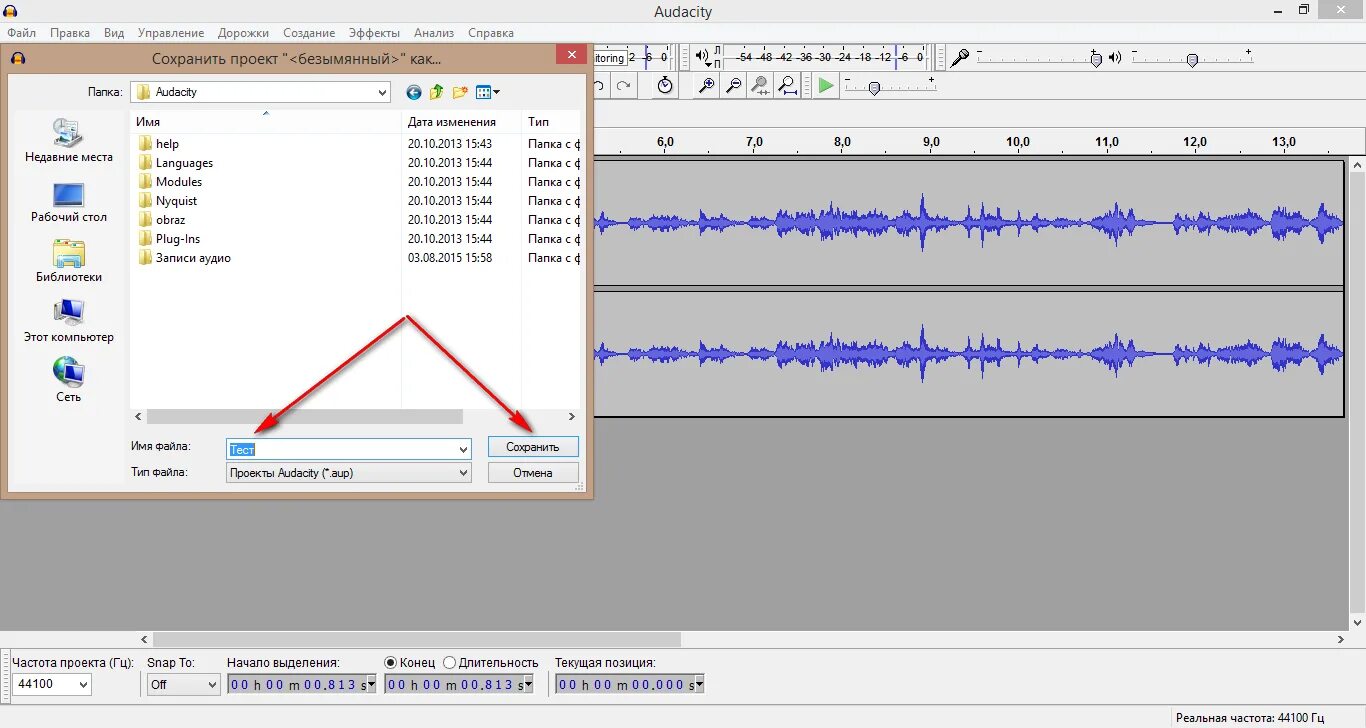1366x728 pixels.
Task: Click the playback level meter
Action: tap(826, 57)
